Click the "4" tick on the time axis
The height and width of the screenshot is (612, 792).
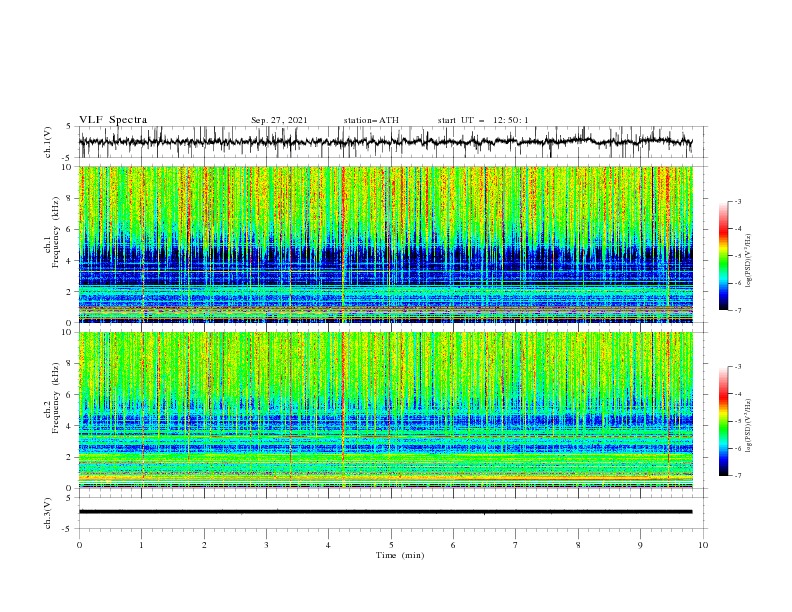(328, 545)
